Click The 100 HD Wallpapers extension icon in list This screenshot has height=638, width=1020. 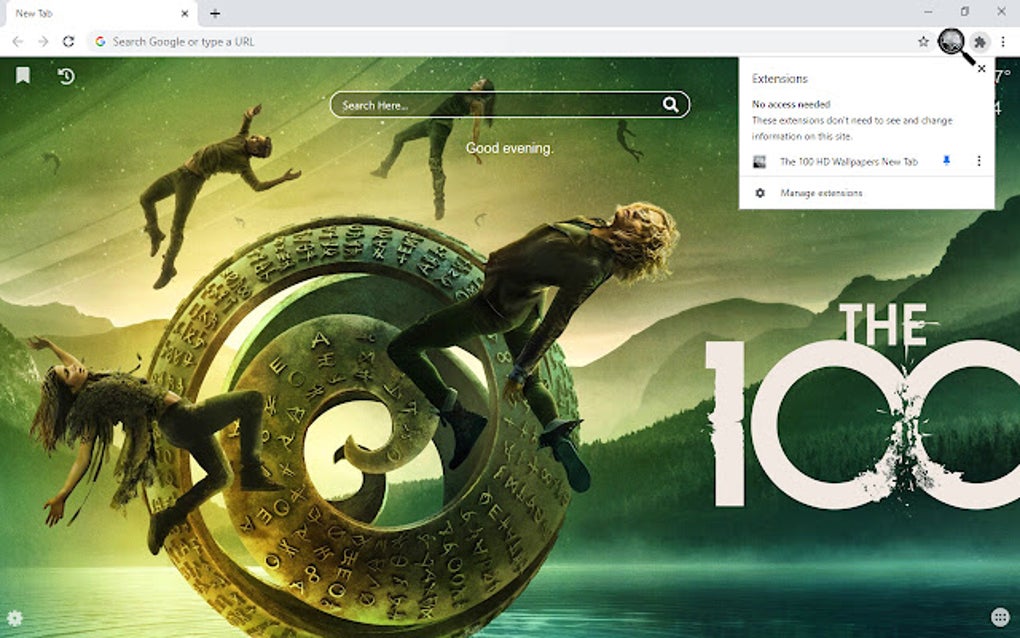pyautogui.click(x=759, y=161)
